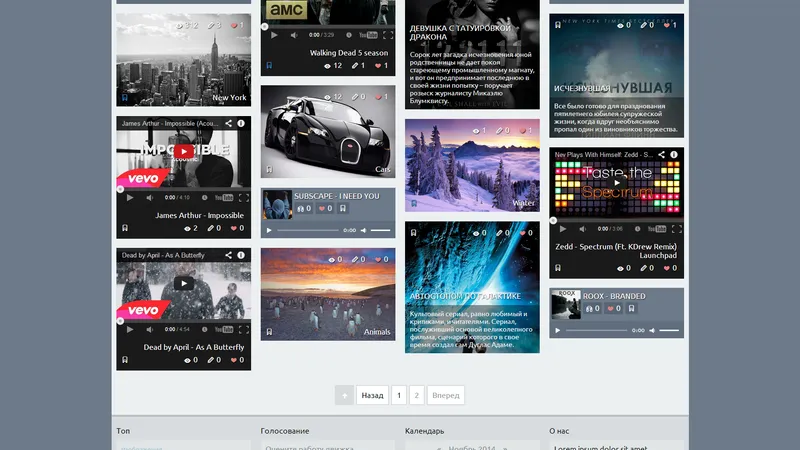Play the Walking Dead 5 season video
Viewport: 800px width, 450px height.
pos(274,35)
